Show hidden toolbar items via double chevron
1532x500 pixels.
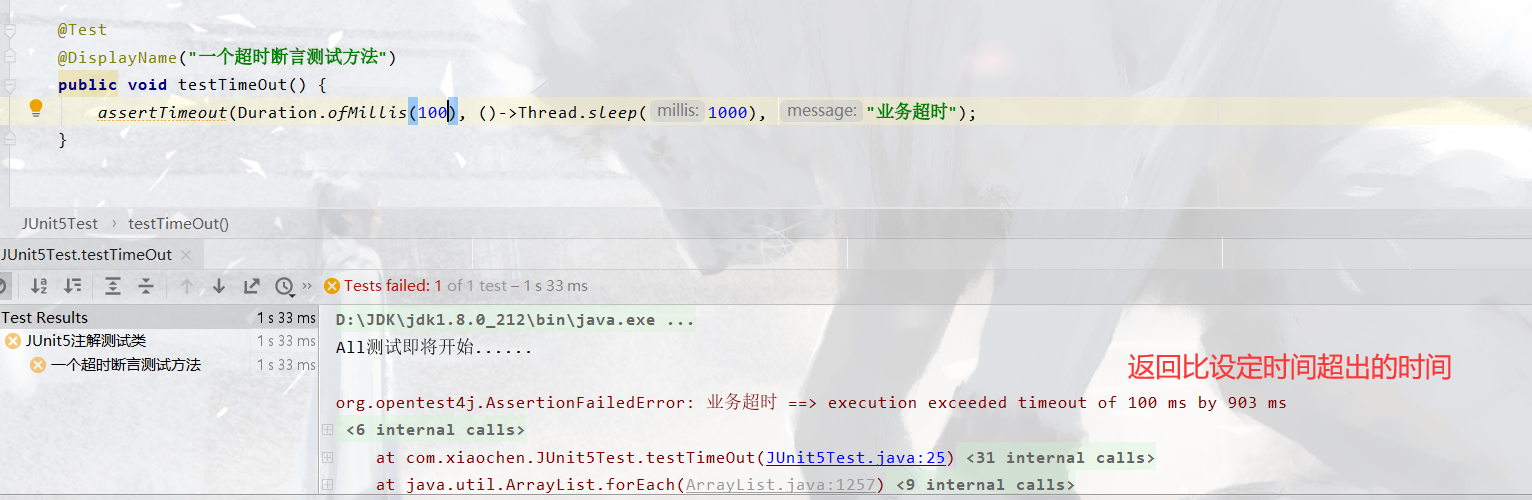pyautogui.click(x=307, y=286)
